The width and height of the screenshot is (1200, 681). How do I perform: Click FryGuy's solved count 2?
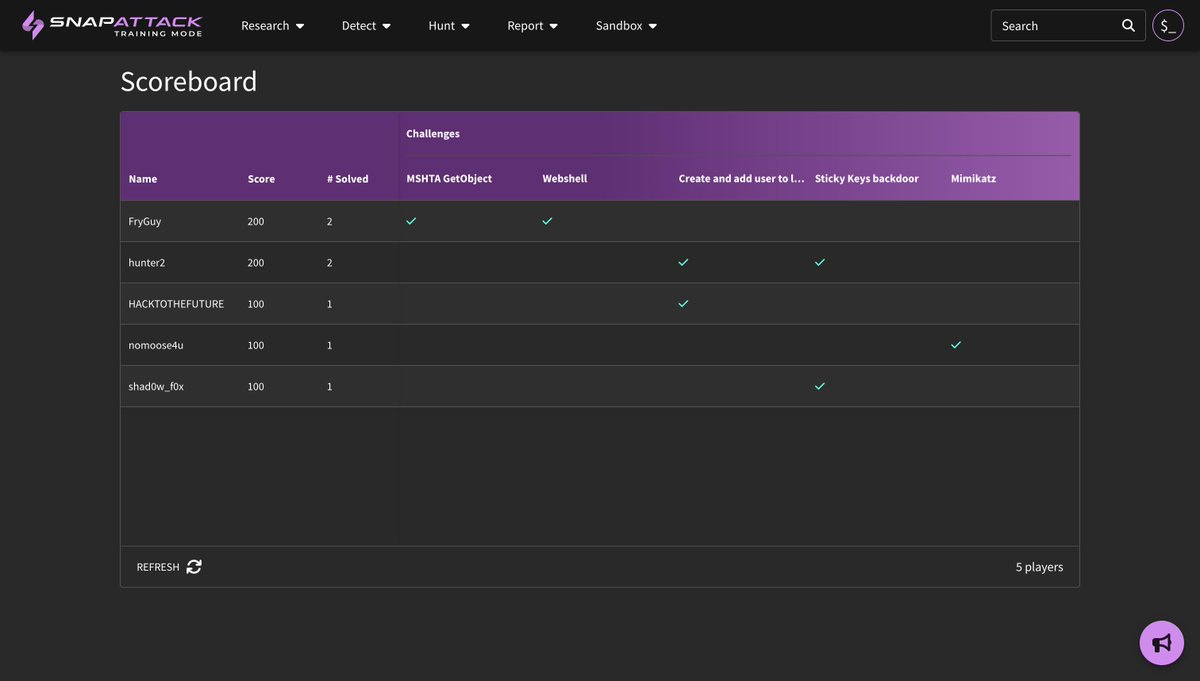[x=330, y=221]
